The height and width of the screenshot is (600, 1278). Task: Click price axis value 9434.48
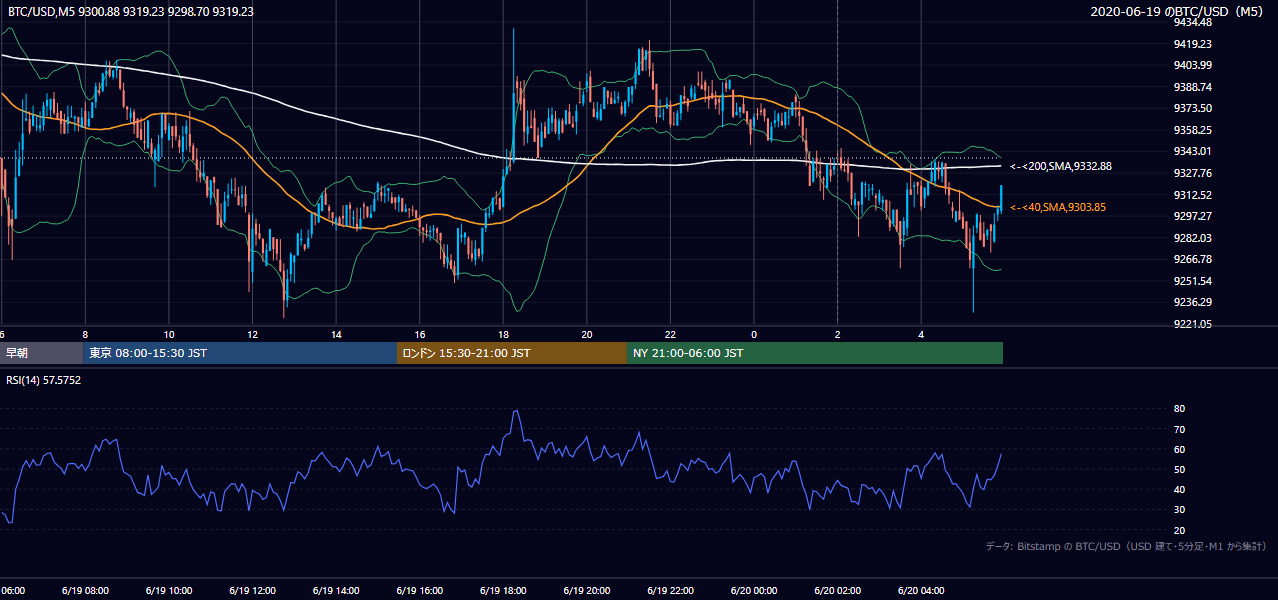coord(1193,22)
